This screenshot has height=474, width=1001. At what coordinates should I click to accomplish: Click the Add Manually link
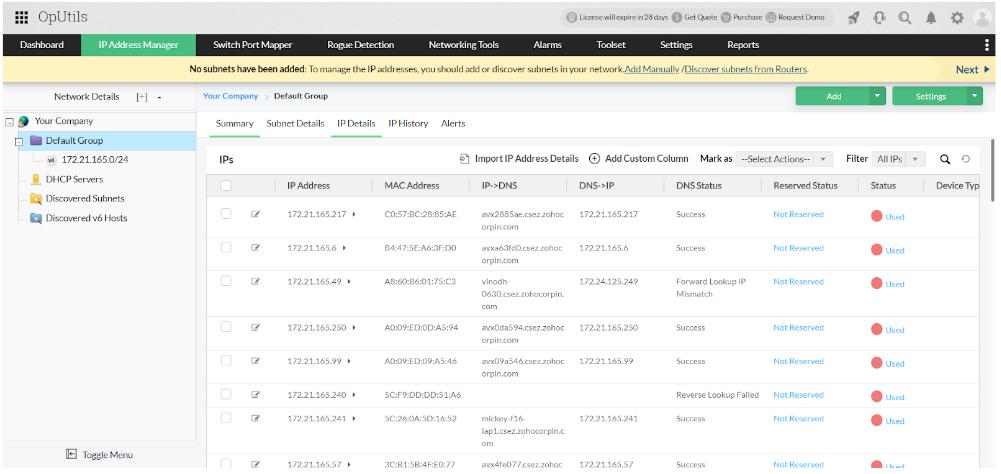point(652,69)
